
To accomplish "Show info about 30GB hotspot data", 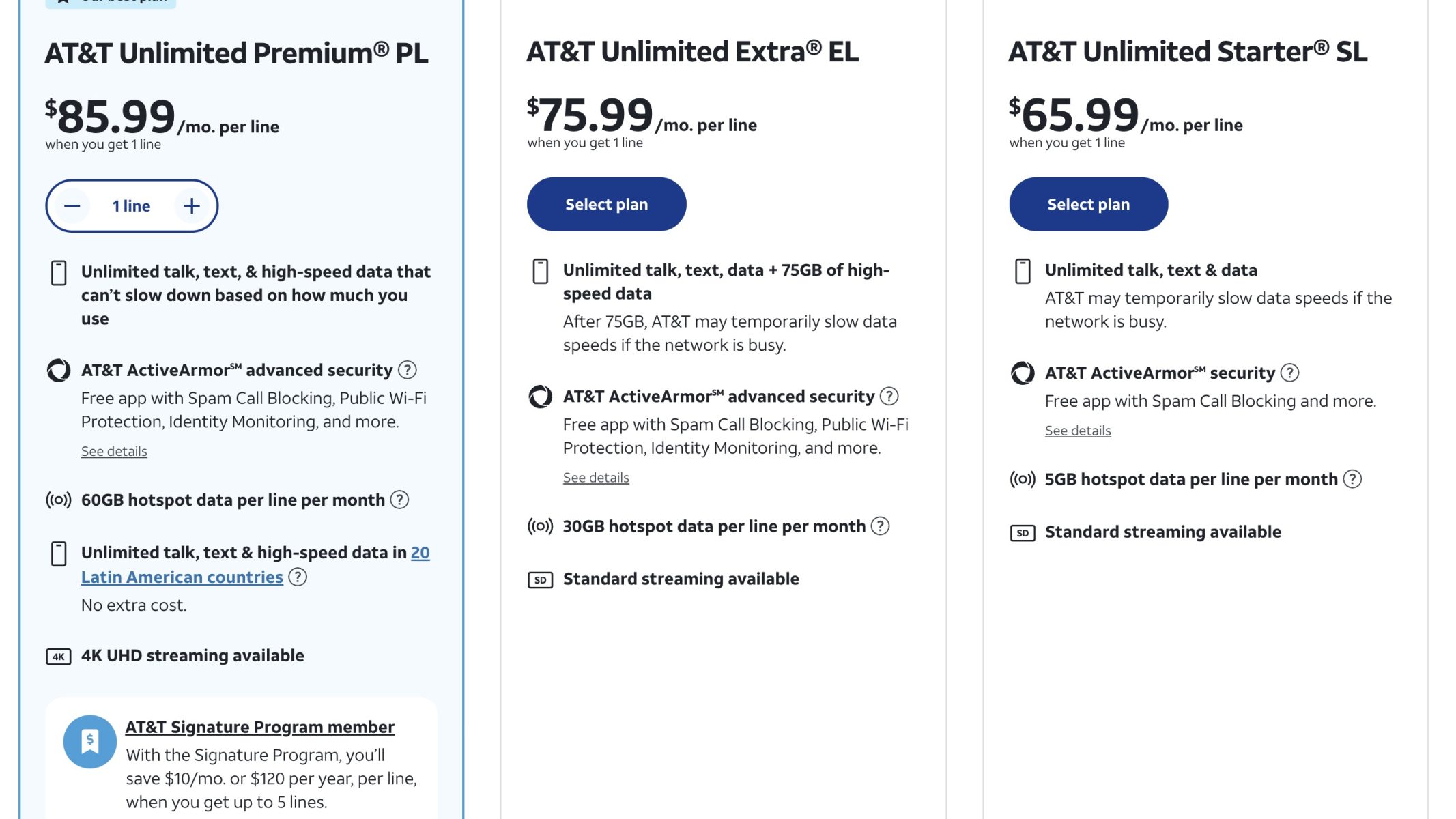I will point(881,526).
